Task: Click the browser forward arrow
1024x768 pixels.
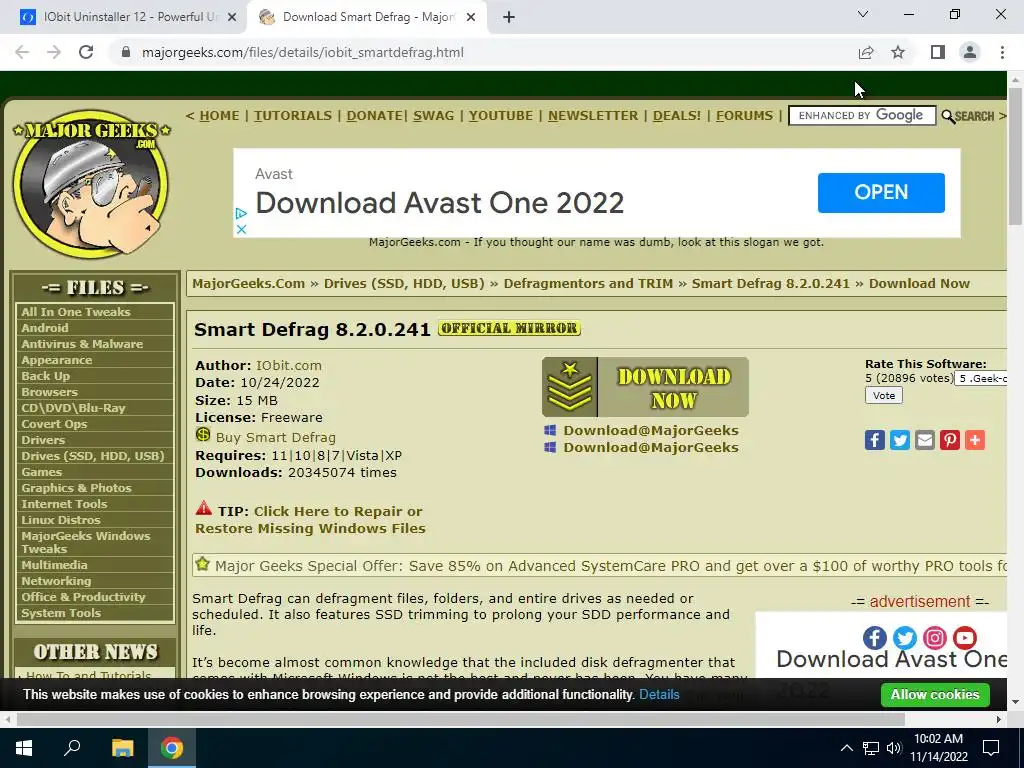Action: pyautogui.click(x=54, y=52)
